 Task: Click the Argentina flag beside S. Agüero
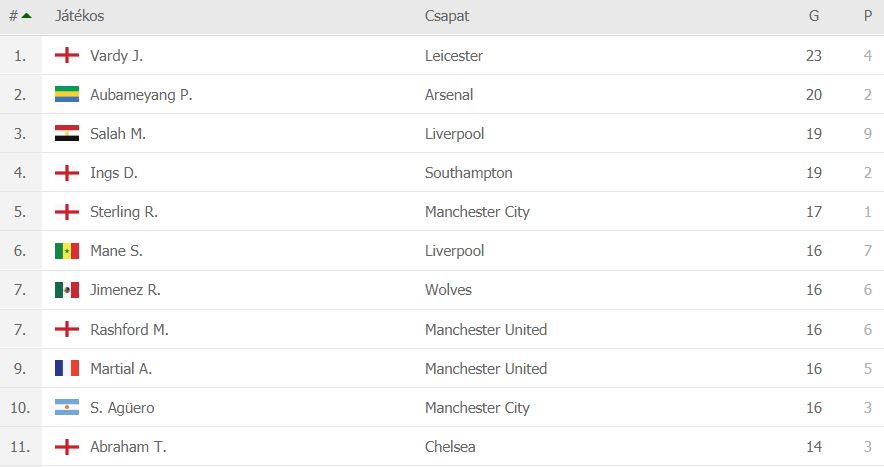(x=67, y=407)
